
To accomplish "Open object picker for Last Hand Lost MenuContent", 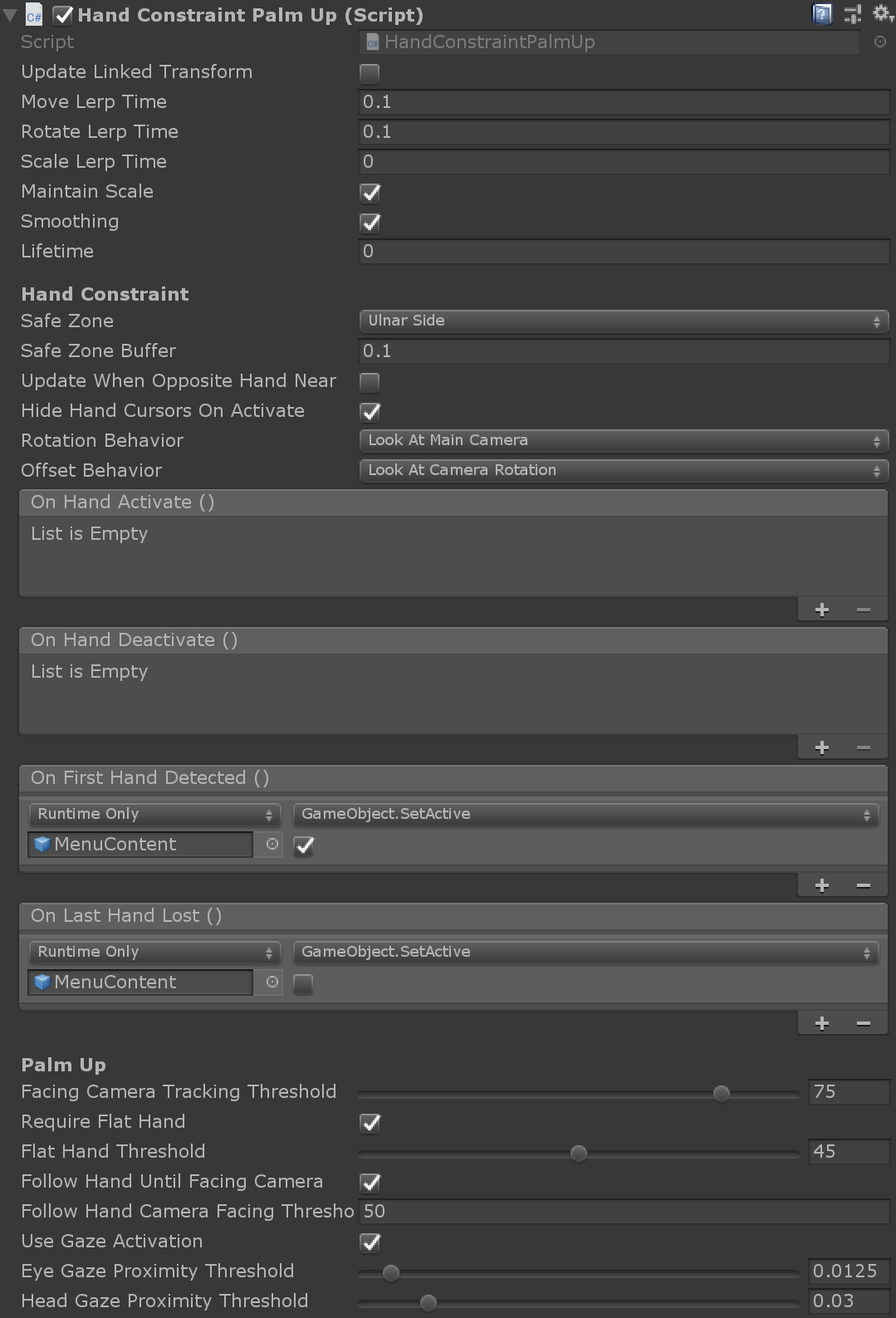I will coord(272,982).
